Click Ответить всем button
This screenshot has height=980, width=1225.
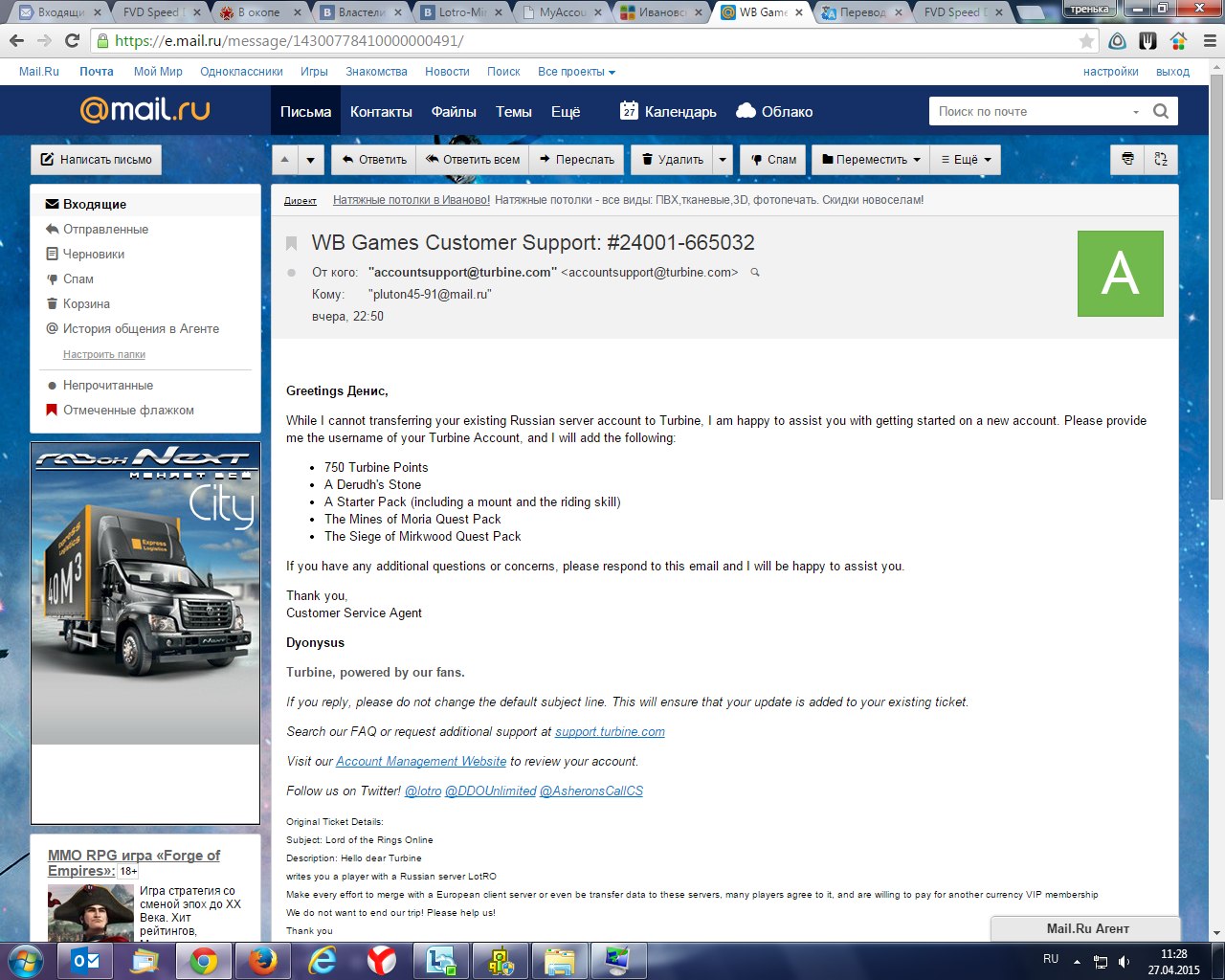pyautogui.click(x=473, y=160)
